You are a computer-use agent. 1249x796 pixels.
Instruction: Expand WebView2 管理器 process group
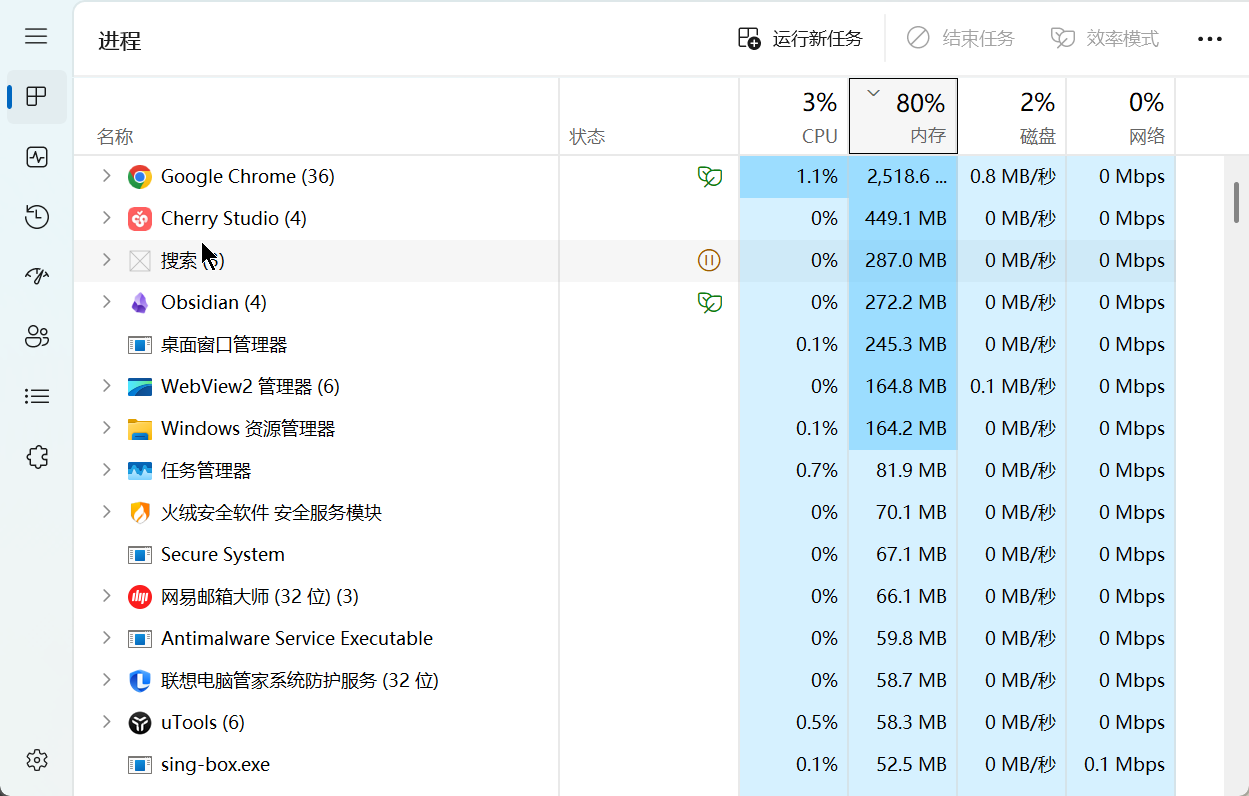107,386
